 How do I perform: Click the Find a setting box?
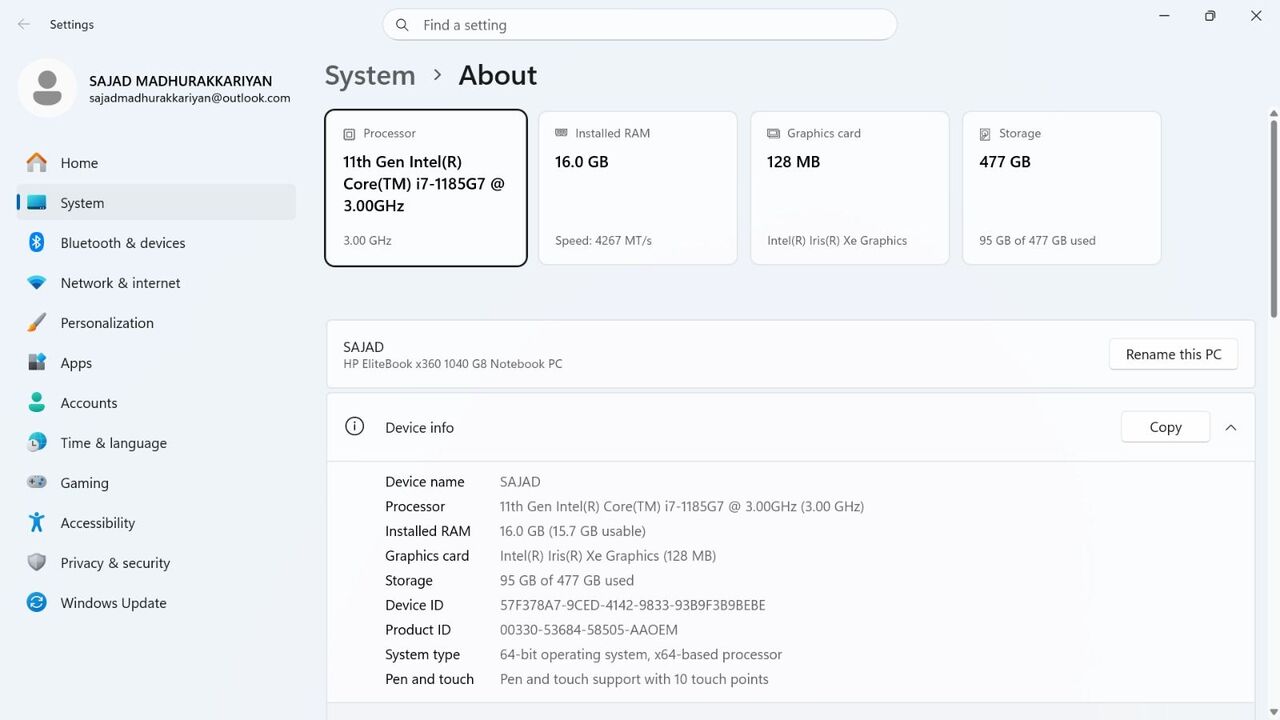(640, 25)
